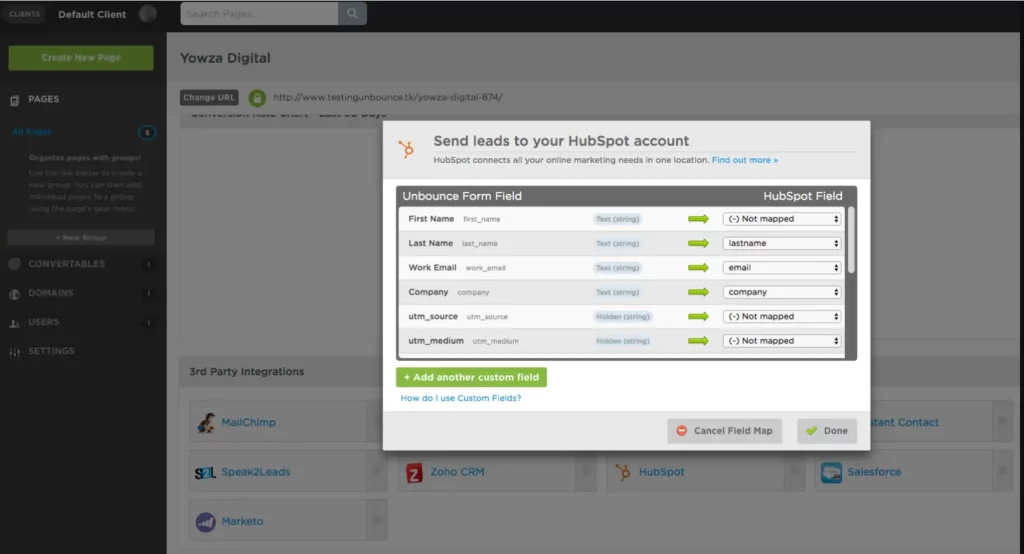Viewport: 1024px width, 554px height.
Task: Click the Salesforce cloud icon
Action: [x=831, y=472]
